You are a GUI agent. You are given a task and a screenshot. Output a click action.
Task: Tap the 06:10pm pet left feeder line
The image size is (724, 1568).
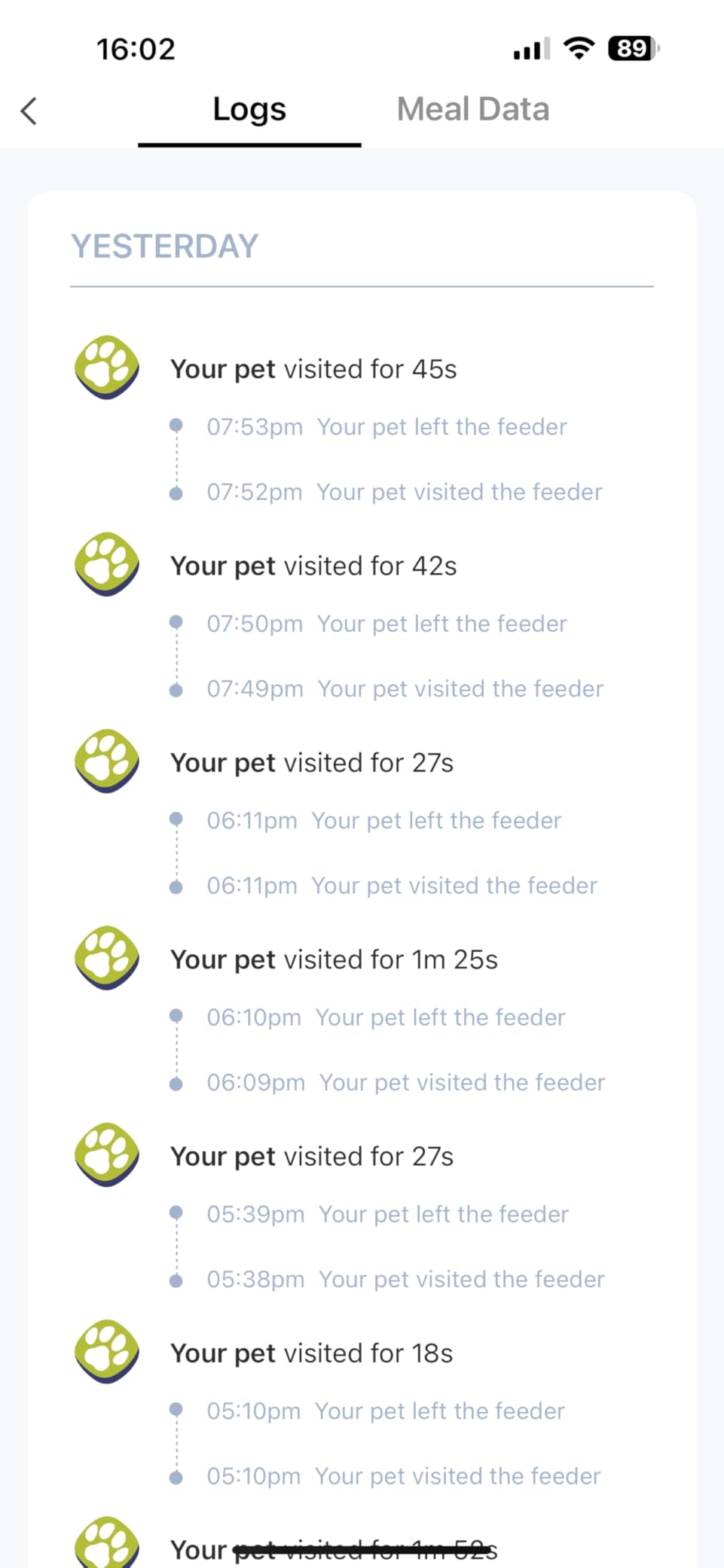coord(386,1017)
